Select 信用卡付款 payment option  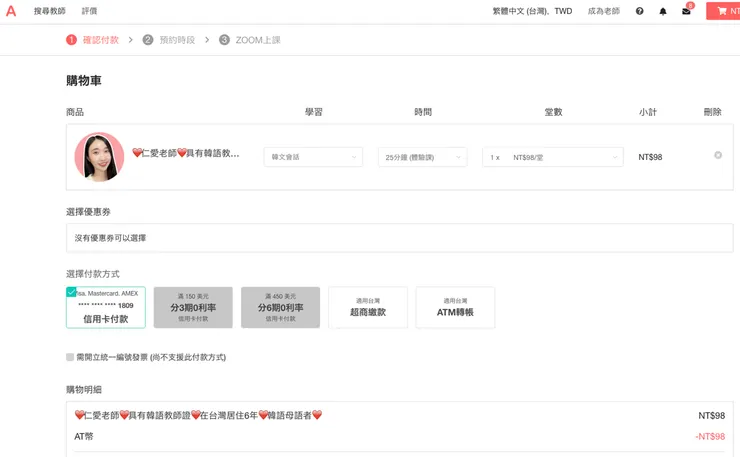(106, 307)
